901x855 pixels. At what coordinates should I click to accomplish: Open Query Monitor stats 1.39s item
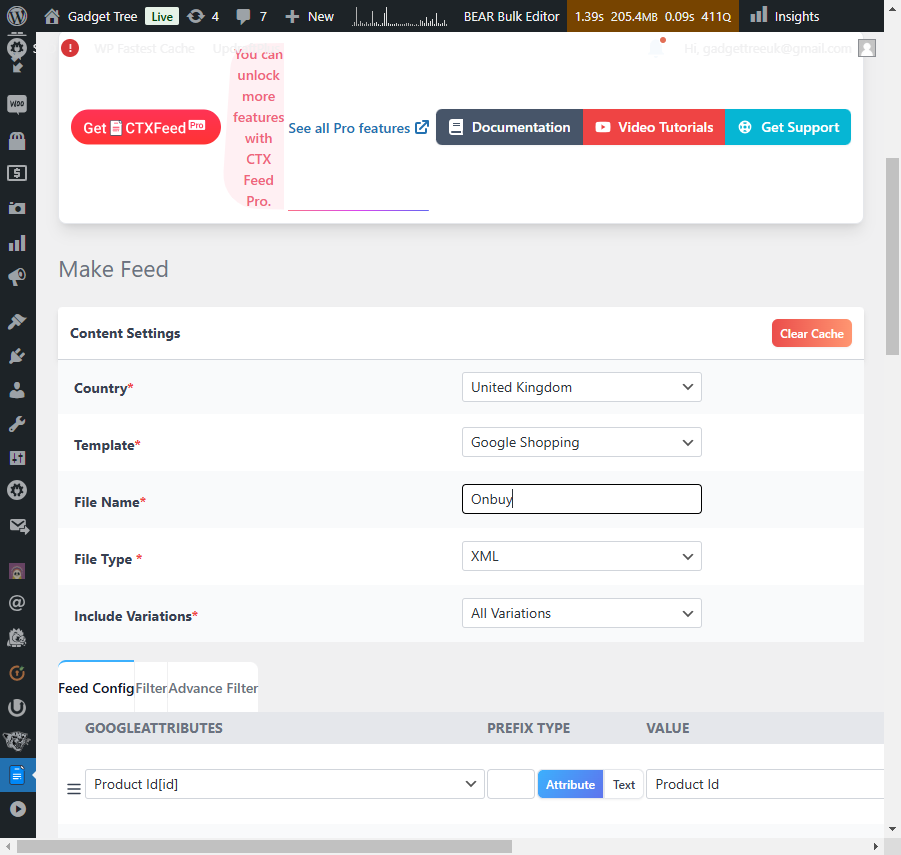(653, 16)
